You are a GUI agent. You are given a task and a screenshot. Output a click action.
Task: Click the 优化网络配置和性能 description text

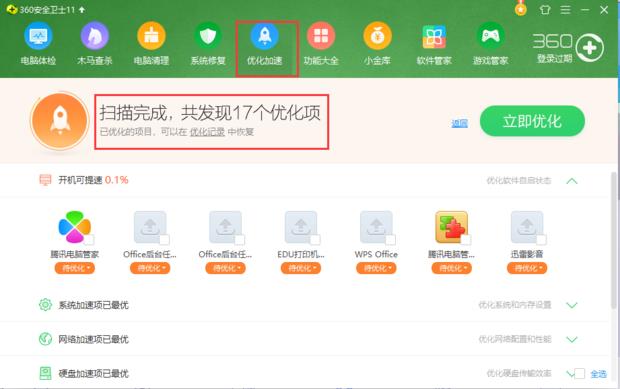tap(515, 339)
